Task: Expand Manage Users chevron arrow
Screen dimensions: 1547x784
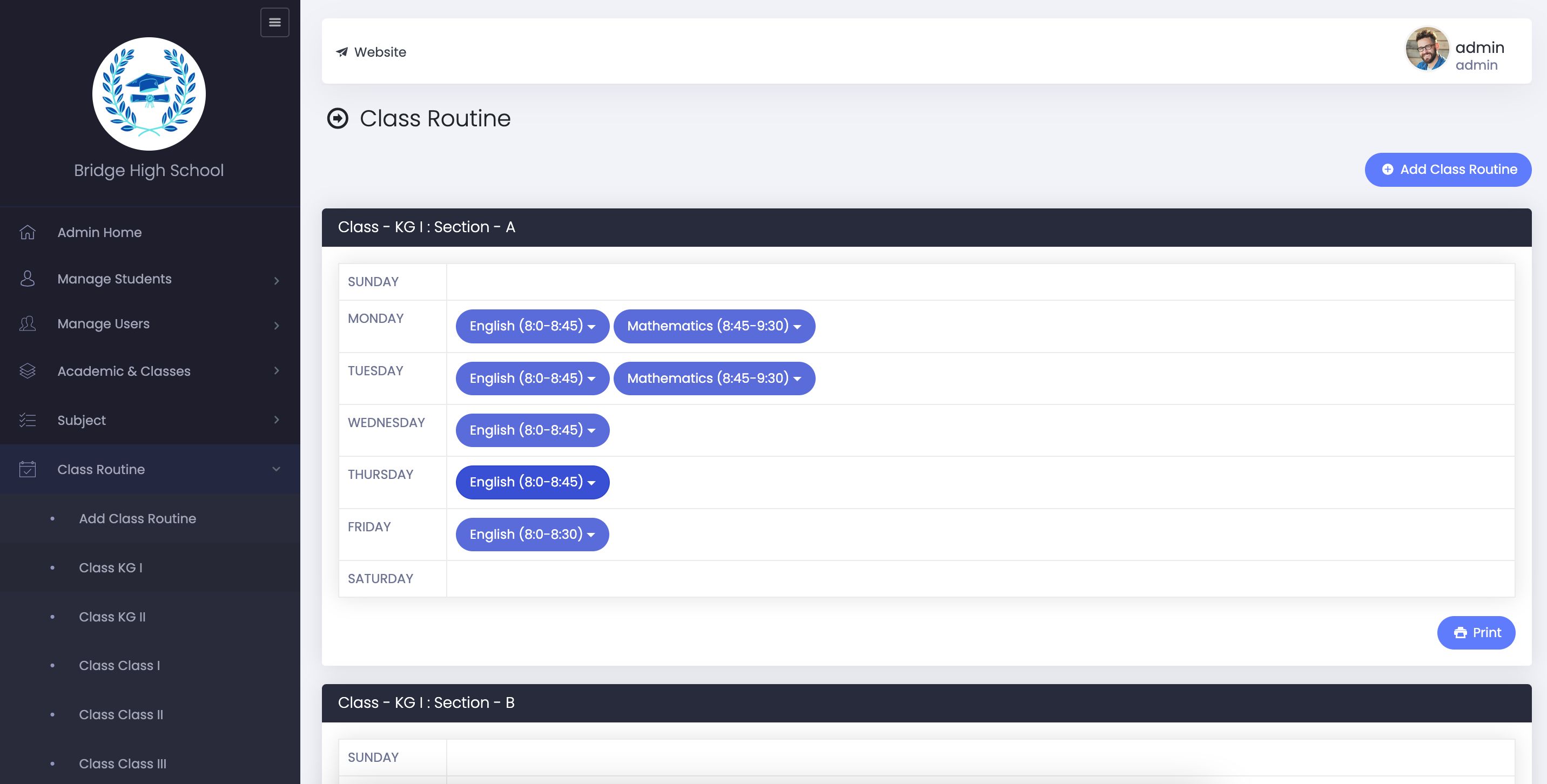Action: pos(276,326)
